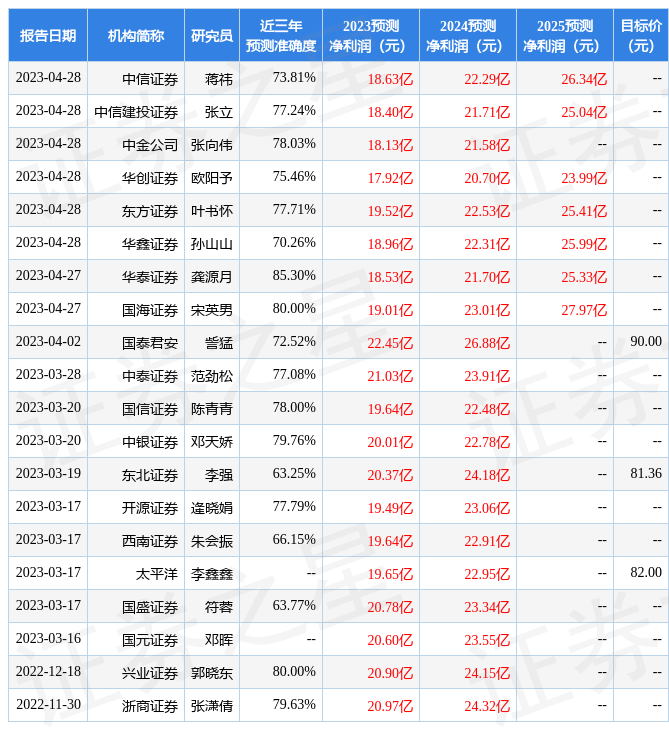Click the 73.81% accuracy value
Screen dimensions: 669x730
[x=294, y=77]
